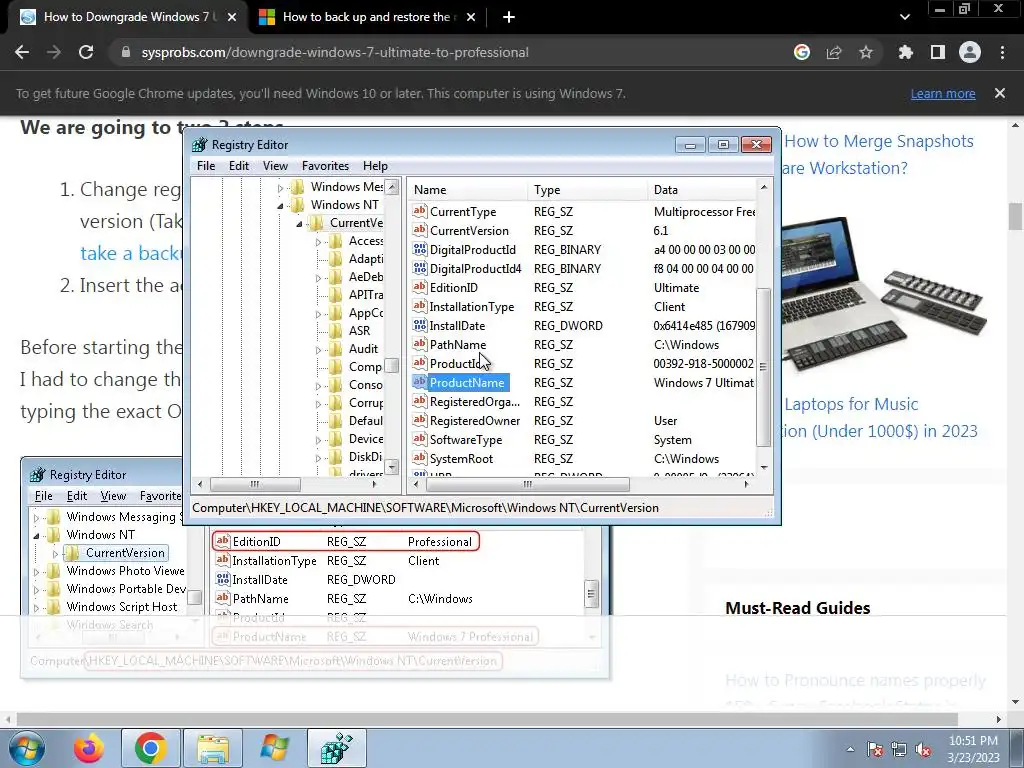Open the Favorites menu in Registry Editor
The image size is (1024, 768).
[x=325, y=166]
